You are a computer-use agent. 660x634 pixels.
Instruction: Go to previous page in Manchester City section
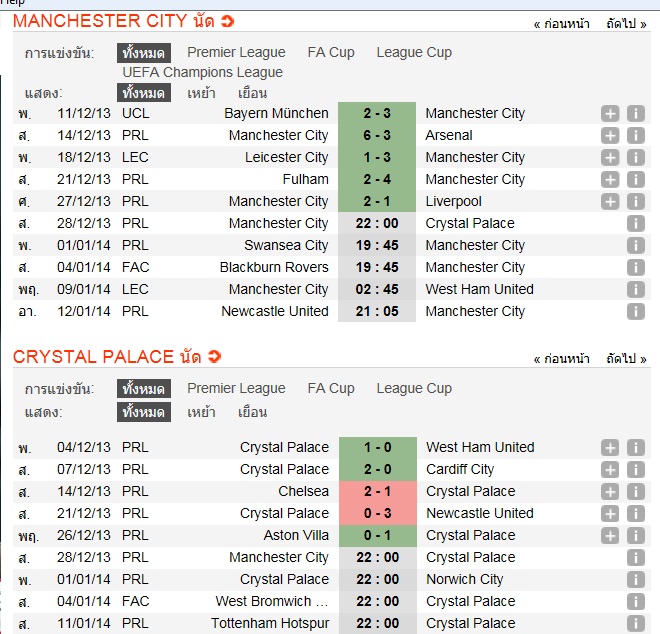pyautogui.click(x=561, y=22)
